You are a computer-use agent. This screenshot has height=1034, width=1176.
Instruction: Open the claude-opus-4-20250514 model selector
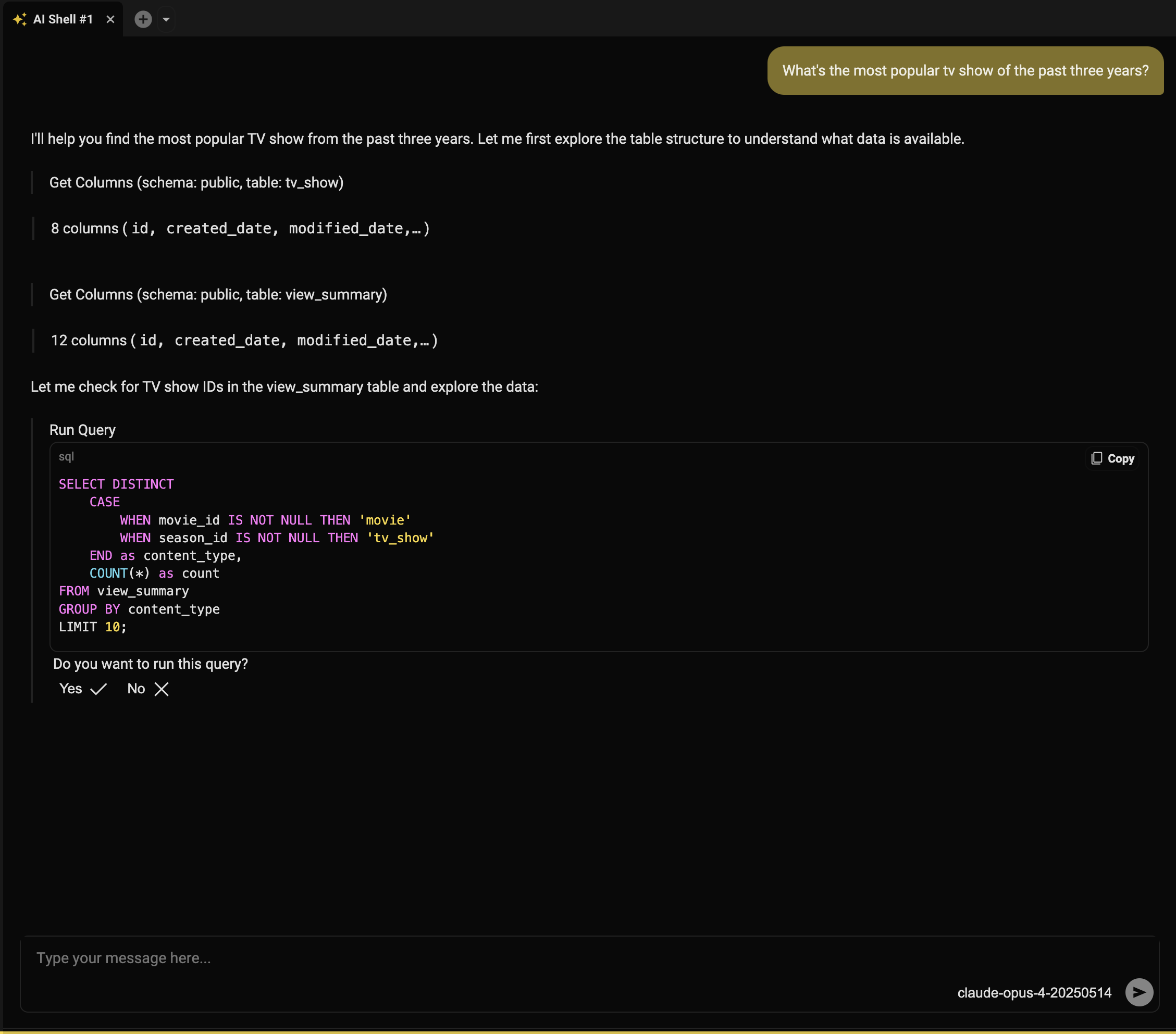coord(1034,993)
